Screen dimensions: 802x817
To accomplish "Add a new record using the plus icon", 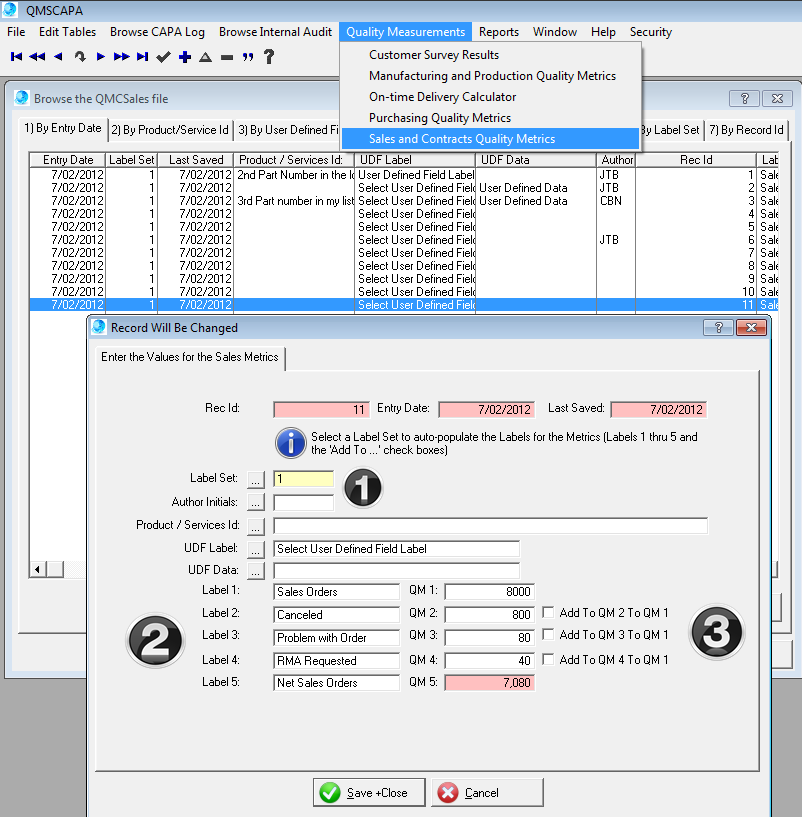I will (185, 57).
